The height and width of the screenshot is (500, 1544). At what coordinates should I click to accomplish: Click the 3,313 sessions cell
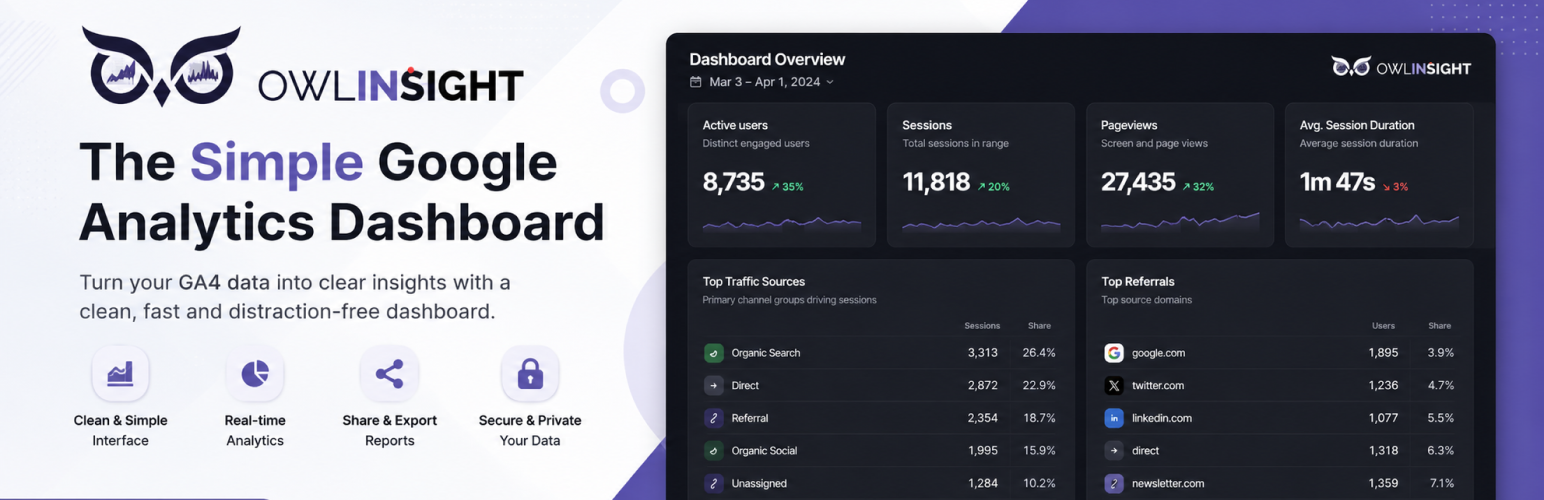pos(982,353)
